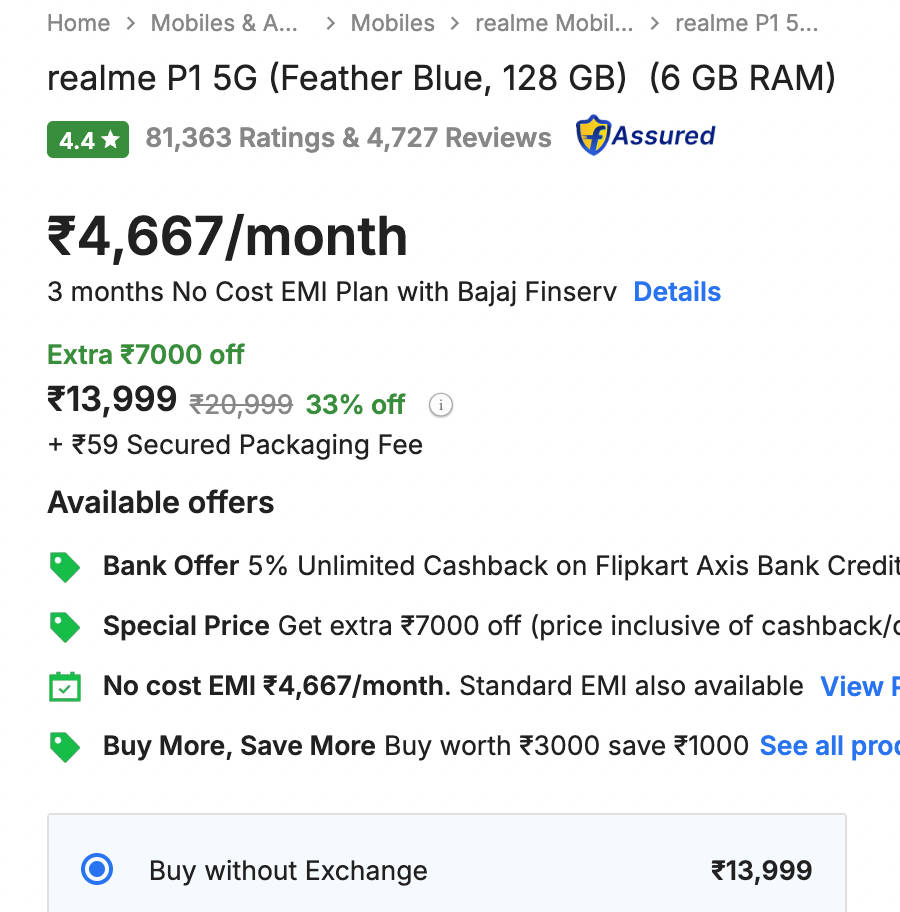Click the Buy More, Save More tag icon
This screenshot has height=912, width=900.
65,747
